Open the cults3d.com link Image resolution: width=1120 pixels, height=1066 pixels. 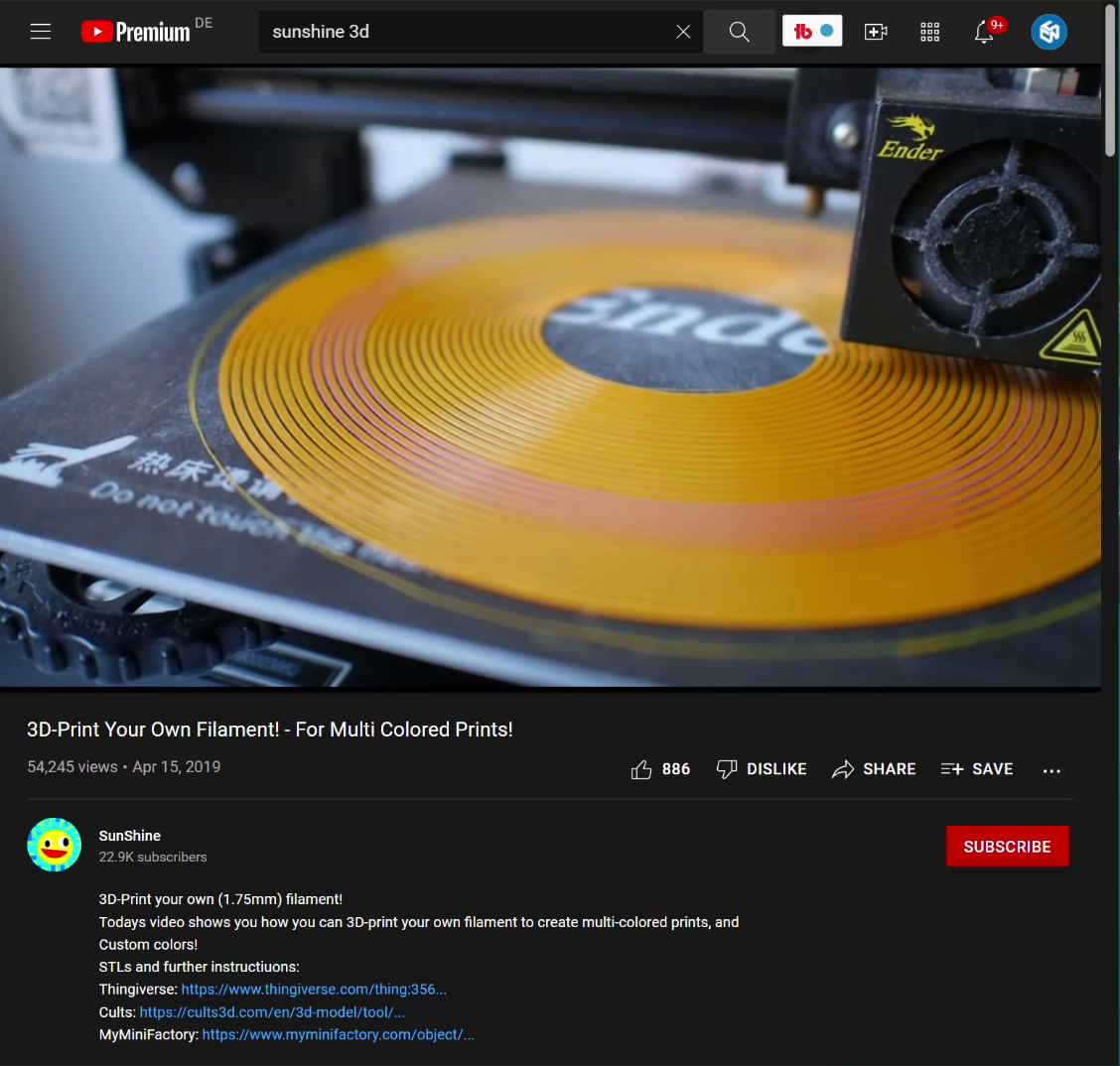click(x=272, y=1011)
